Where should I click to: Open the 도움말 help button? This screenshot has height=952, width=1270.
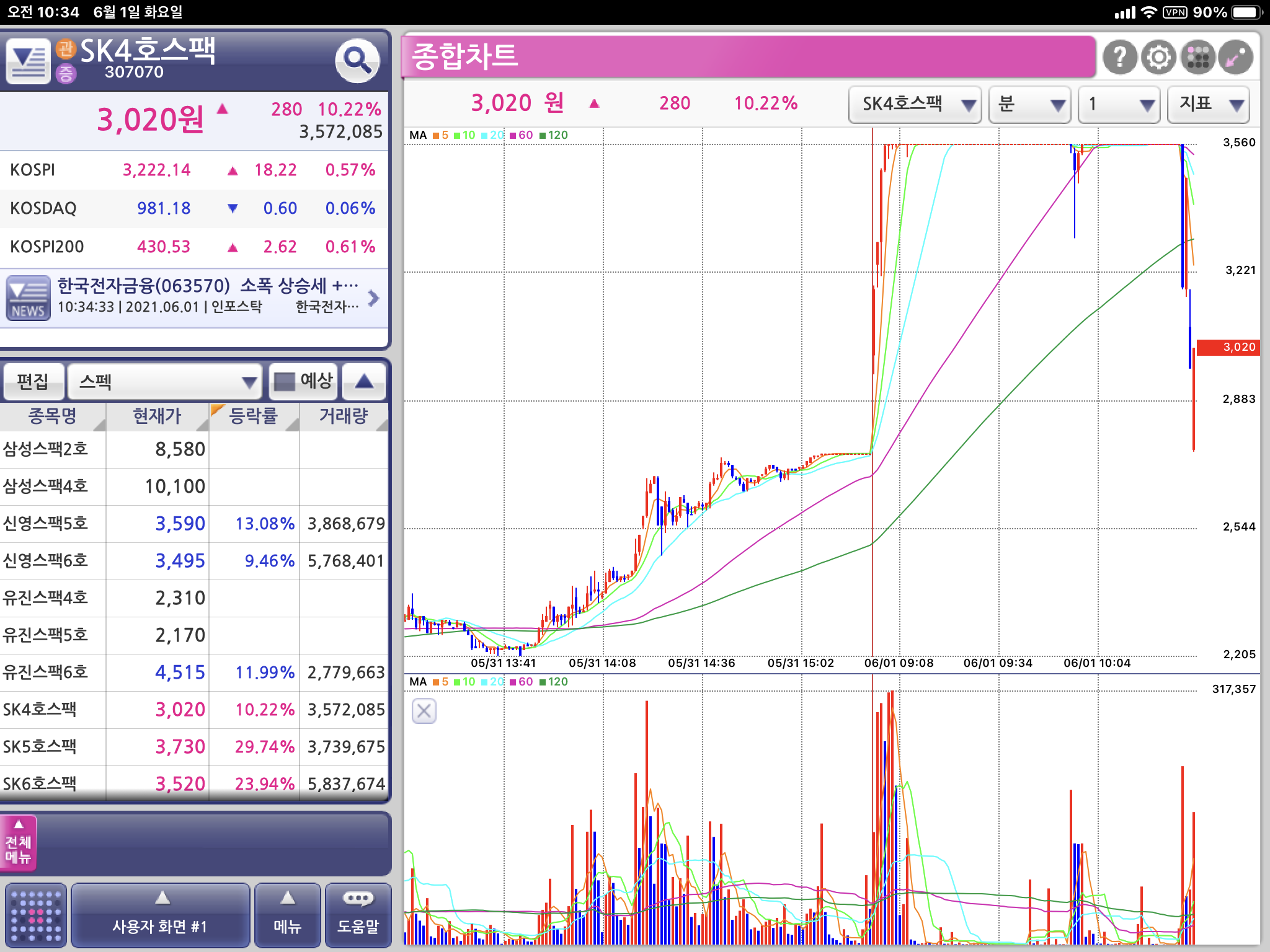pyautogui.click(x=358, y=915)
